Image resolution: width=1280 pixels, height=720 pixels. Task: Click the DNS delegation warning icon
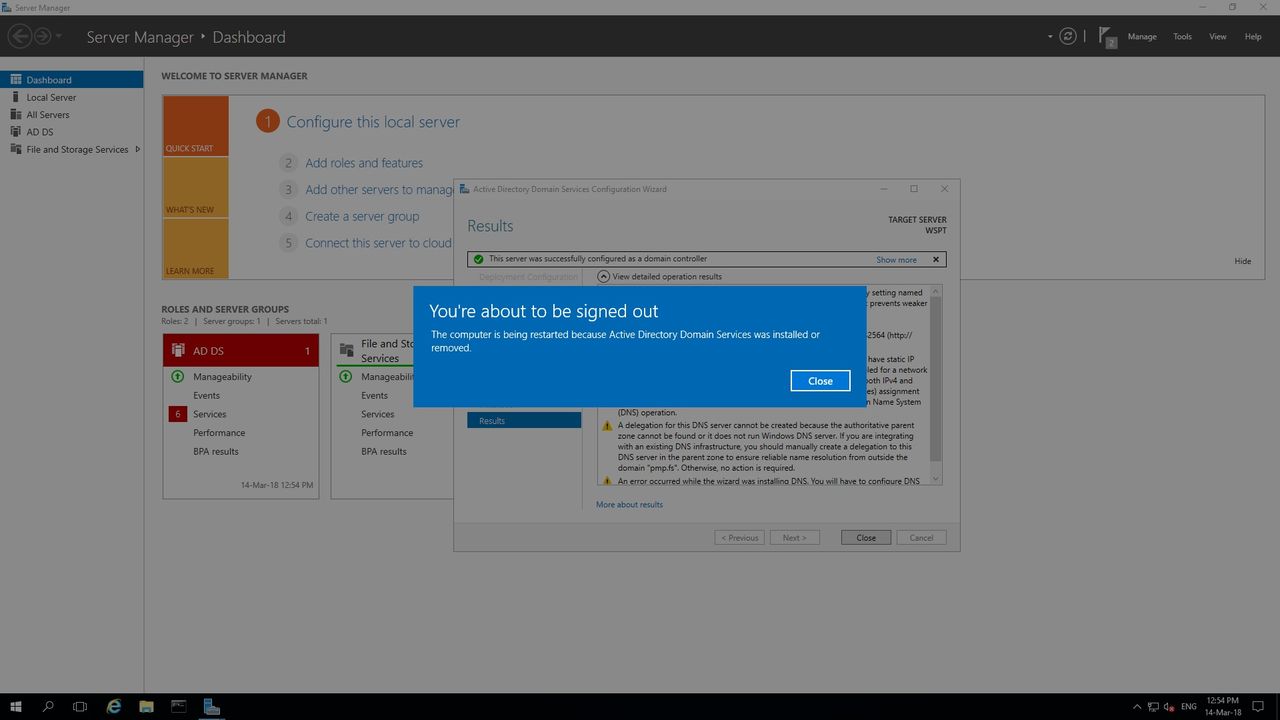pos(607,426)
